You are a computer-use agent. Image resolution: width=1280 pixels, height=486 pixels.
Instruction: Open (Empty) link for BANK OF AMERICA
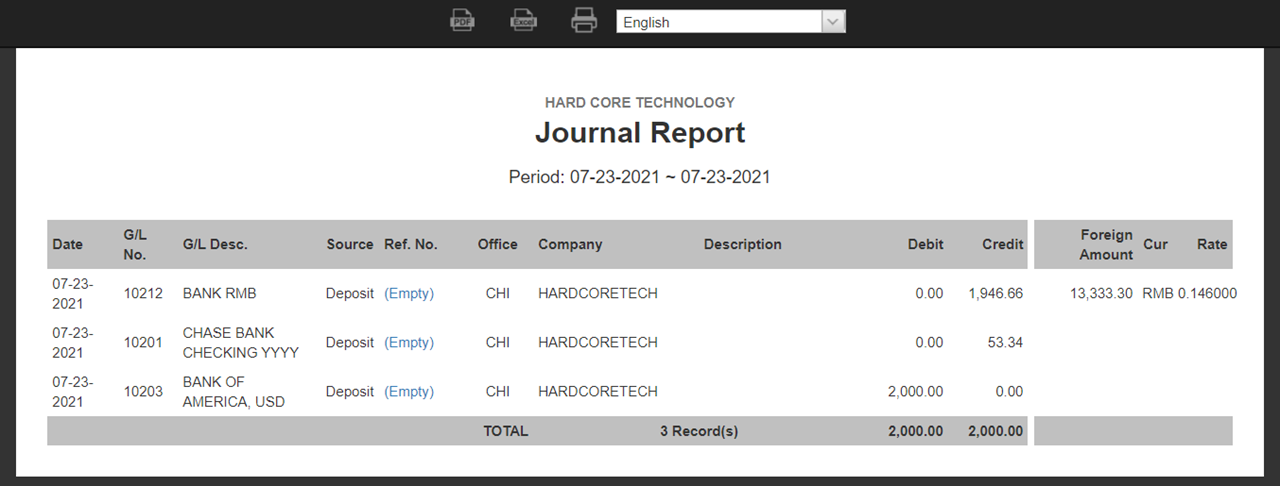(409, 391)
